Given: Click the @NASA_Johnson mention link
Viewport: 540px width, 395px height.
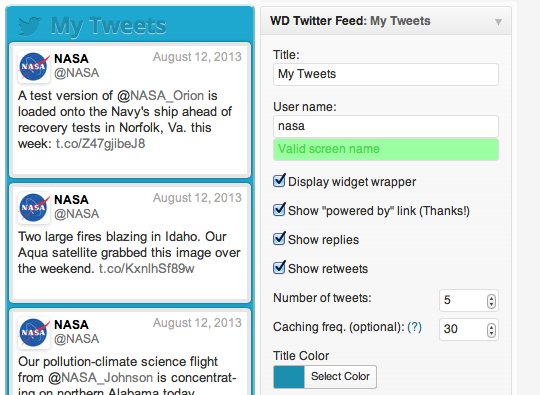Looking at the screenshot, I should tap(100, 378).
